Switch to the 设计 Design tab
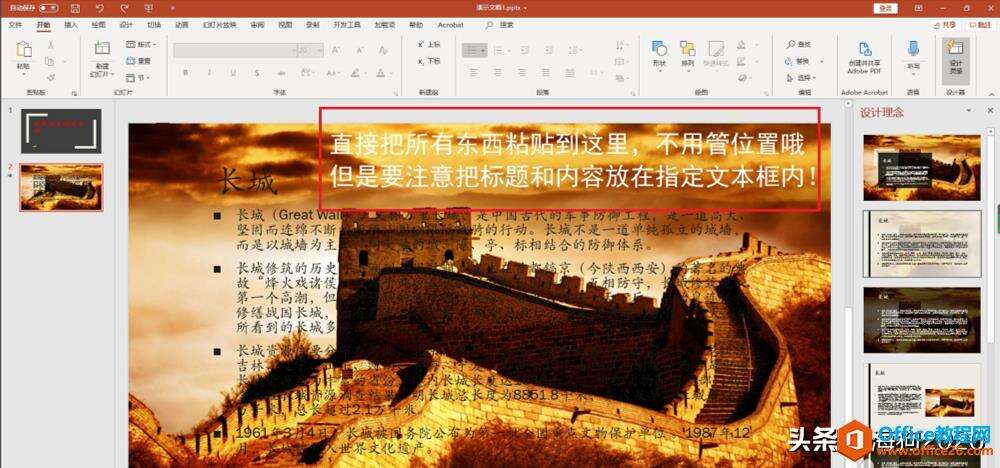 [x=126, y=25]
